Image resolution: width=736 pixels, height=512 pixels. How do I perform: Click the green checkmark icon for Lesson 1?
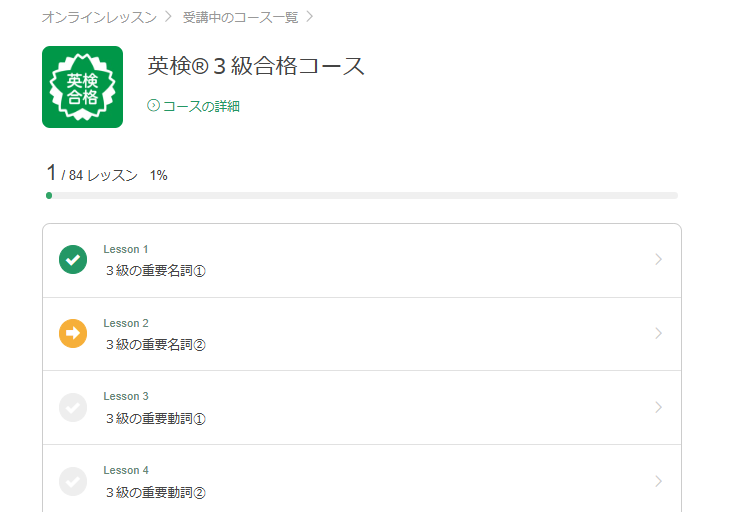pos(73,260)
